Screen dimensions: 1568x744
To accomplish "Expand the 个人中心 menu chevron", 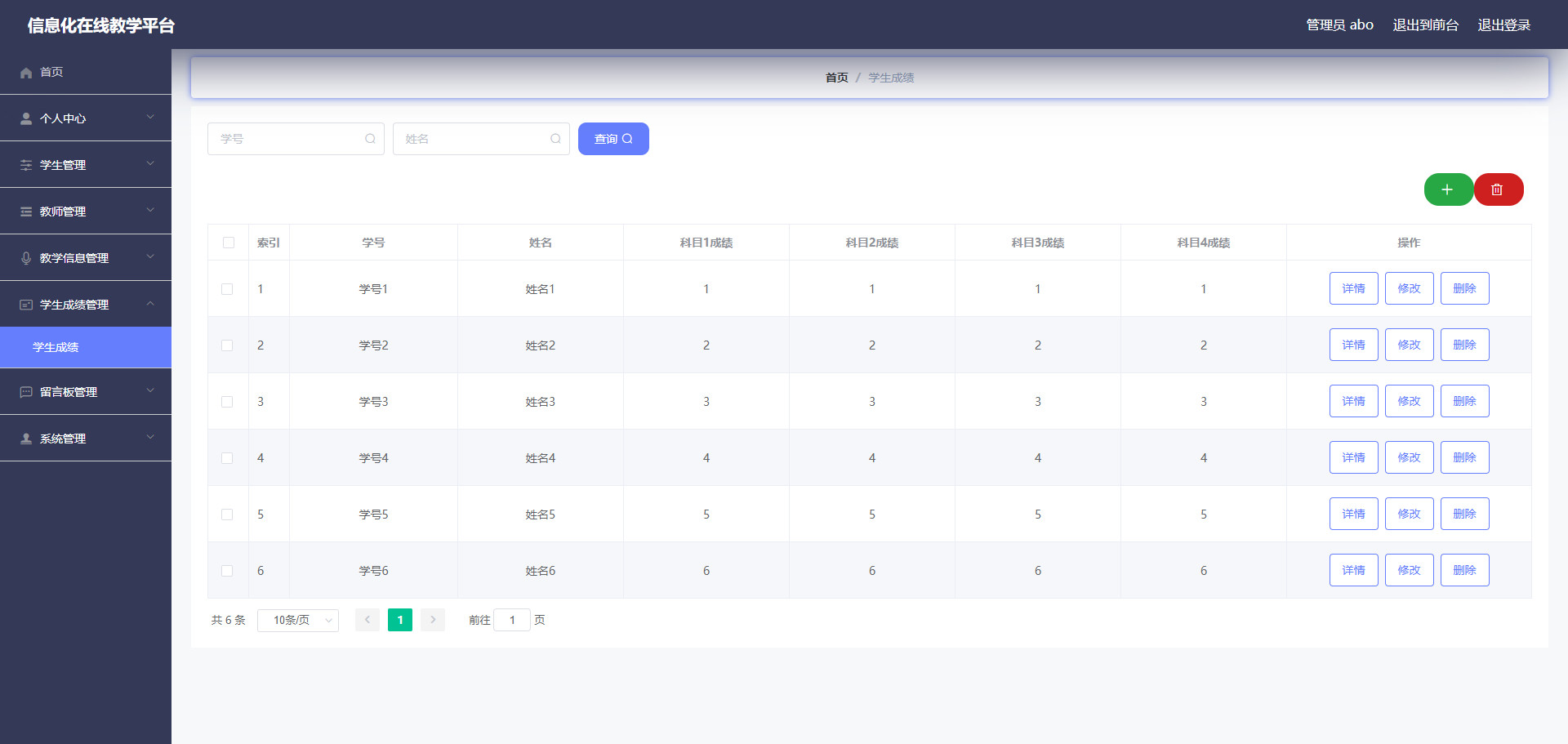I will [150, 118].
